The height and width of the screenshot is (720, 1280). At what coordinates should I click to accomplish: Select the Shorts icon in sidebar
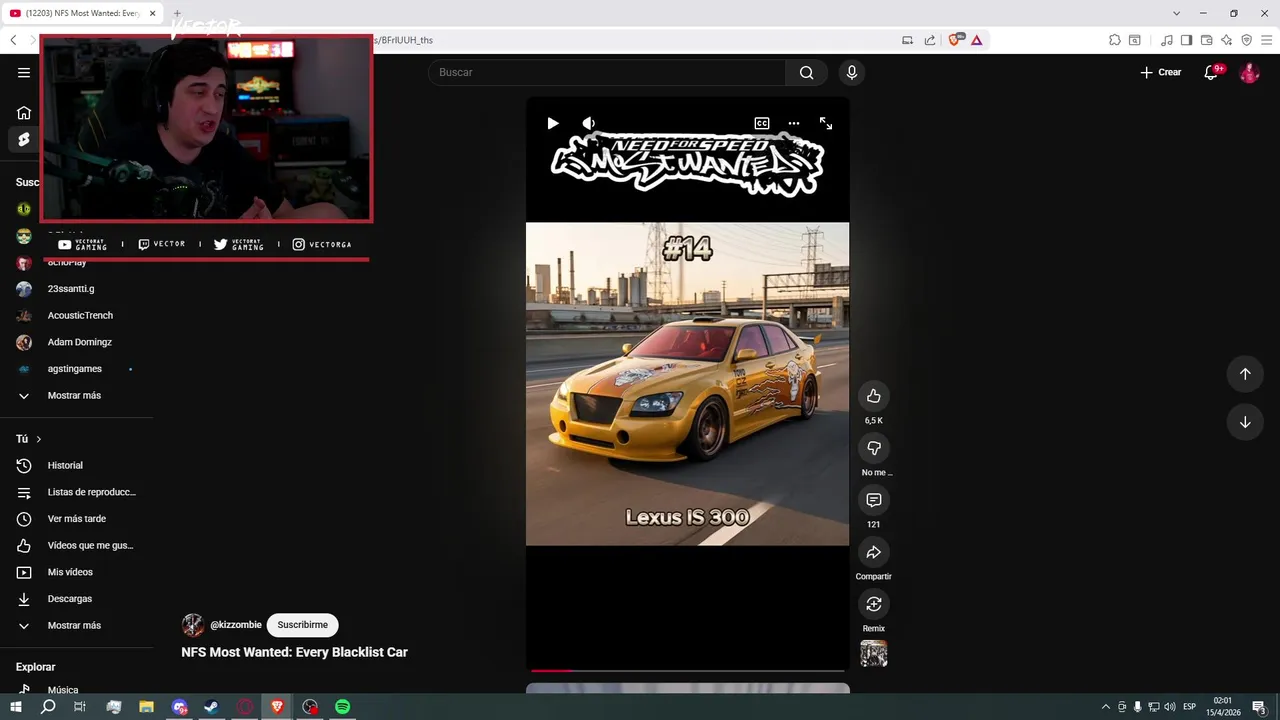click(24, 139)
